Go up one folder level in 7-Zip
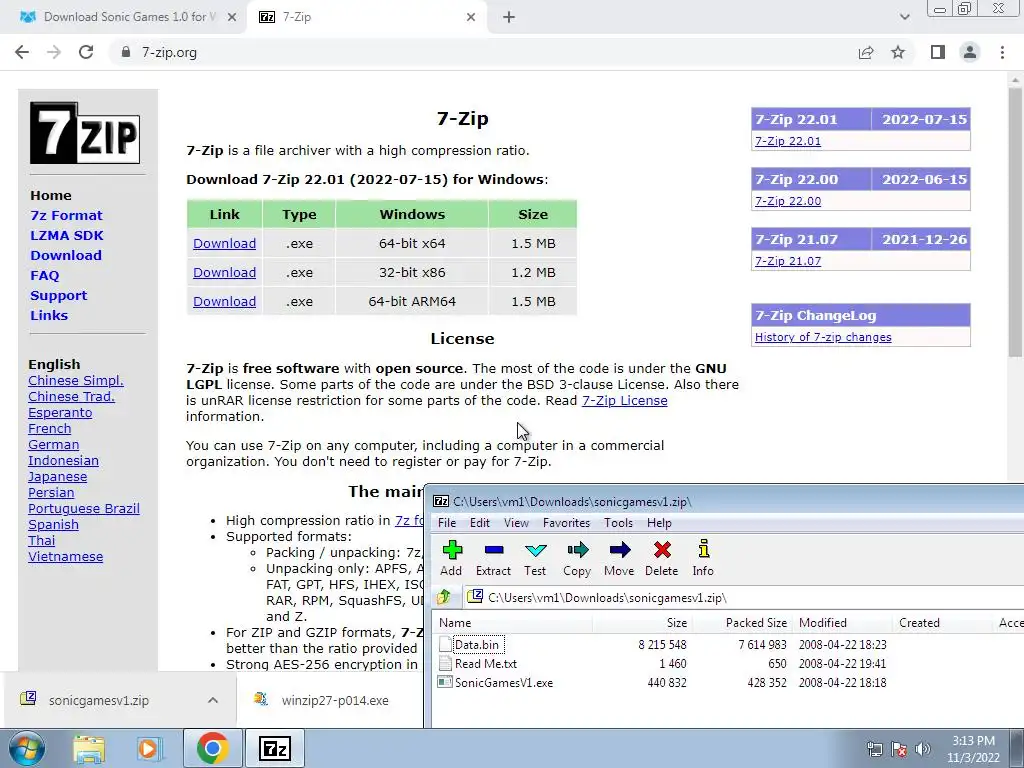 point(445,597)
